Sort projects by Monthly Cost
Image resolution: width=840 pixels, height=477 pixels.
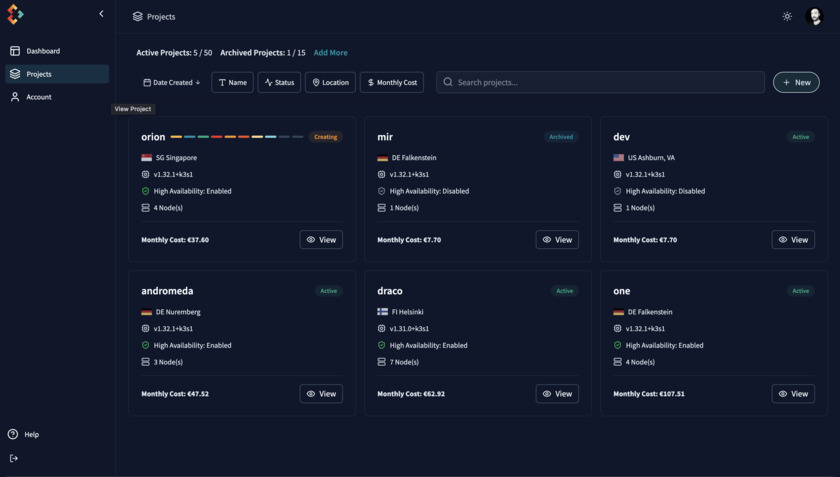click(x=392, y=82)
